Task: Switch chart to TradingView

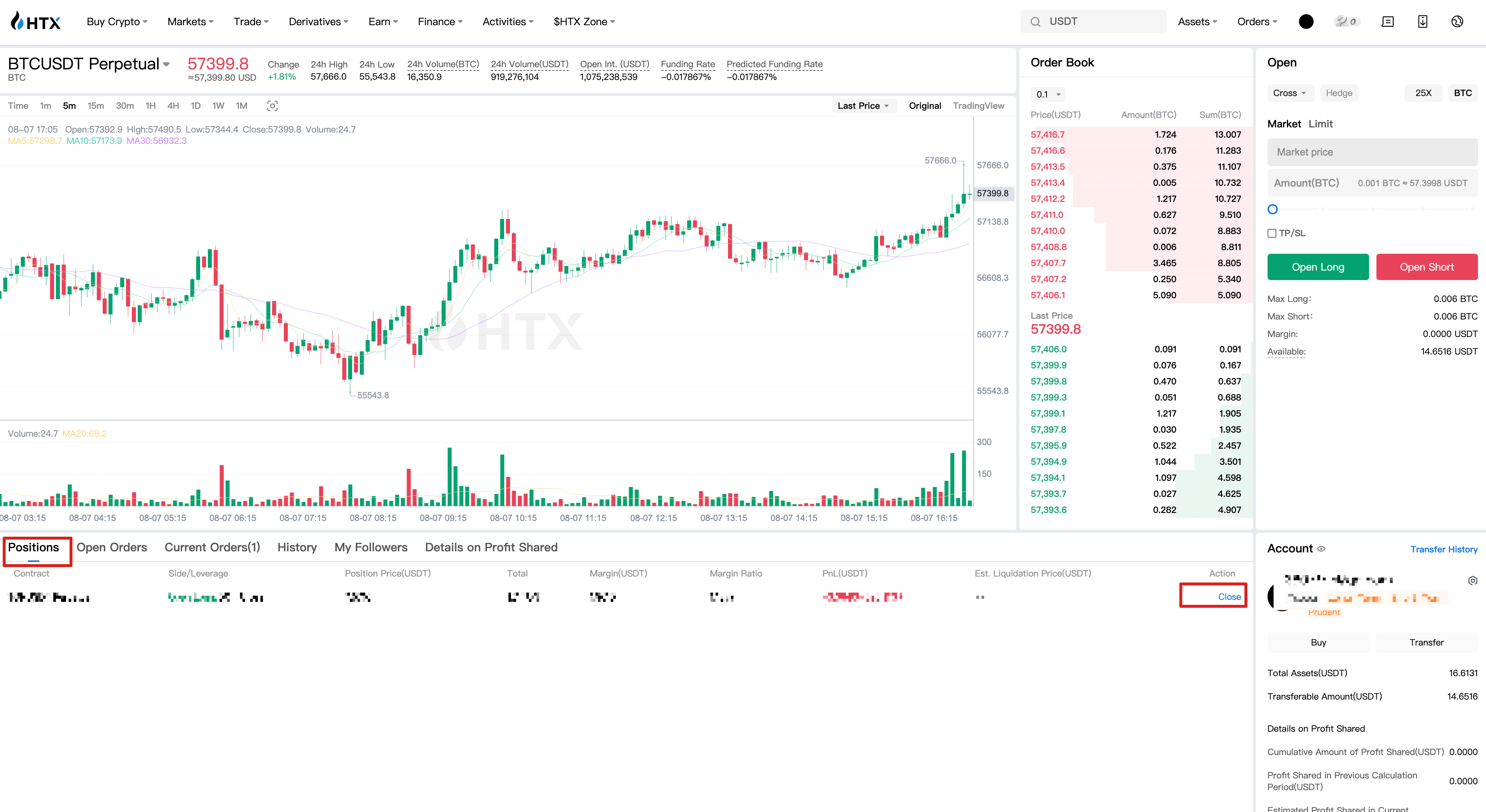Action: pos(978,106)
